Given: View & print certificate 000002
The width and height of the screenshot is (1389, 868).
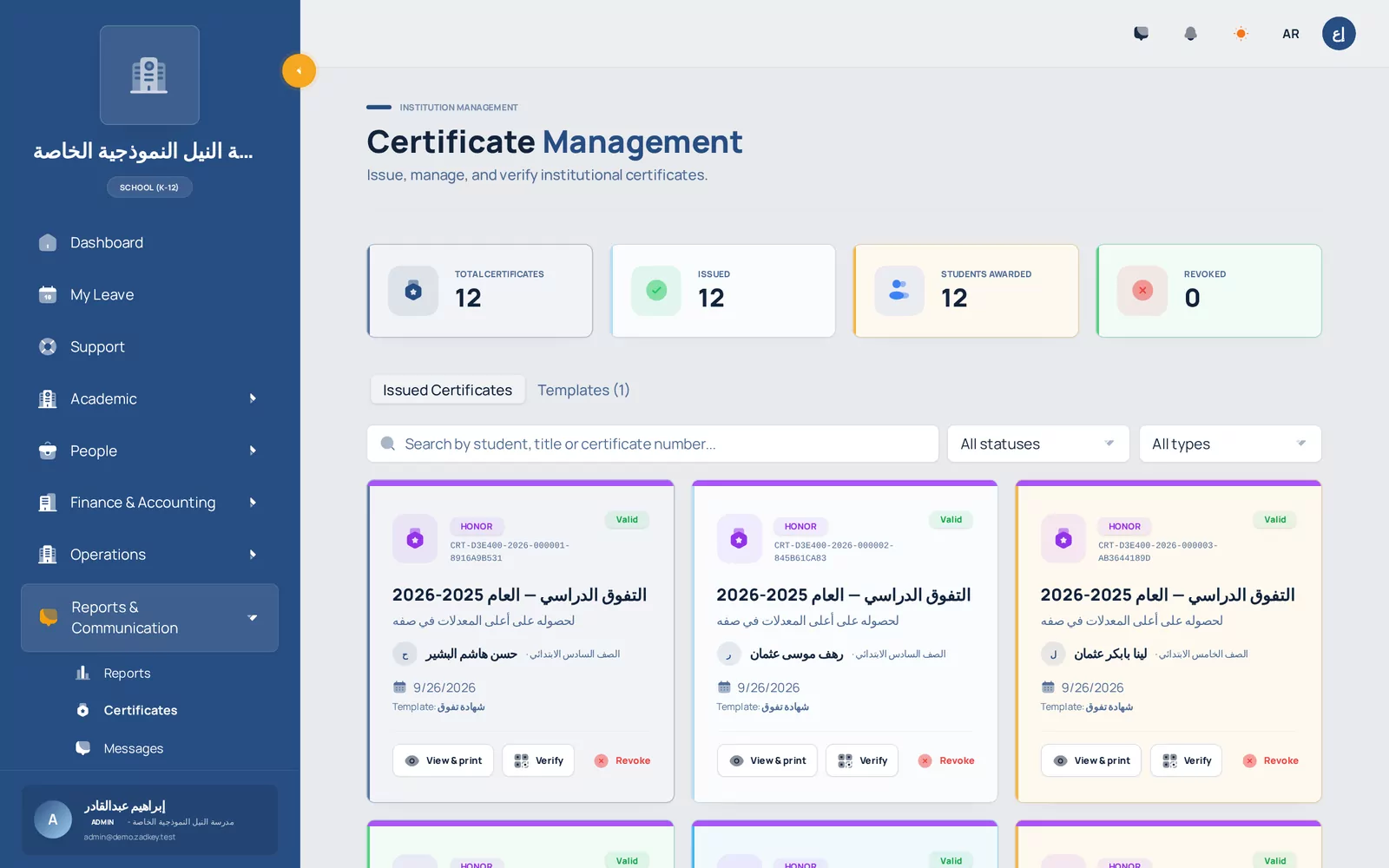Looking at the screenshot, I should point(767,760).
